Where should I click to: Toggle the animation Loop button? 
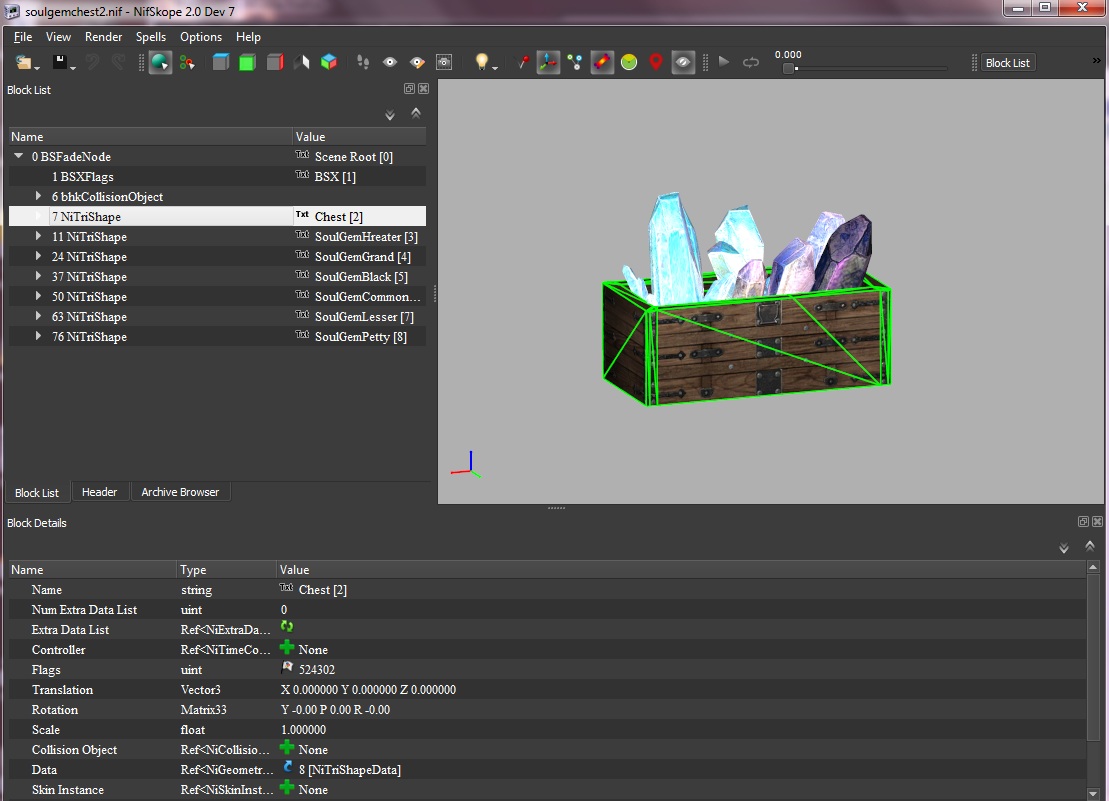tap(751, 62)
